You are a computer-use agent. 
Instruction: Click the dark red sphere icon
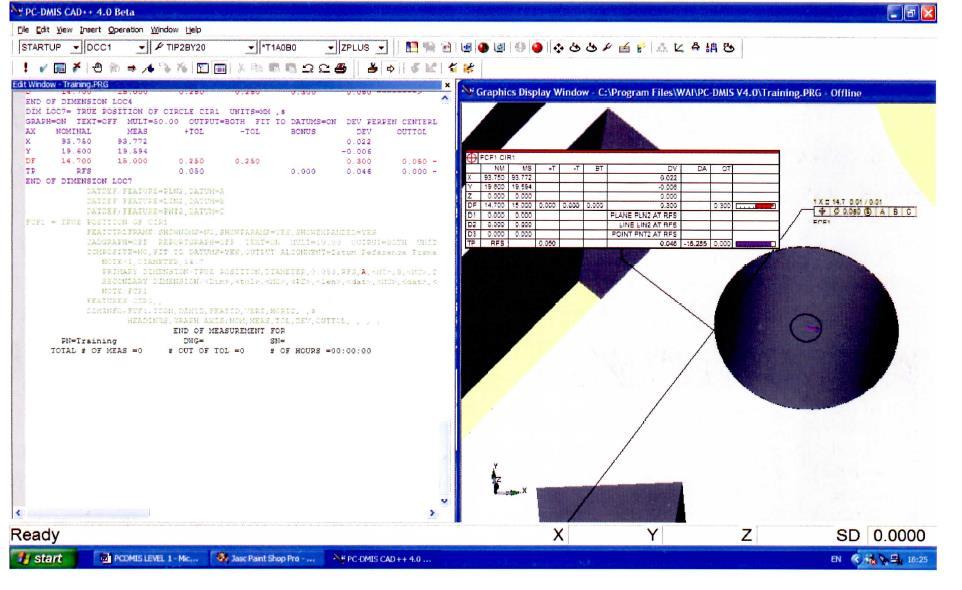pos(483,47)
